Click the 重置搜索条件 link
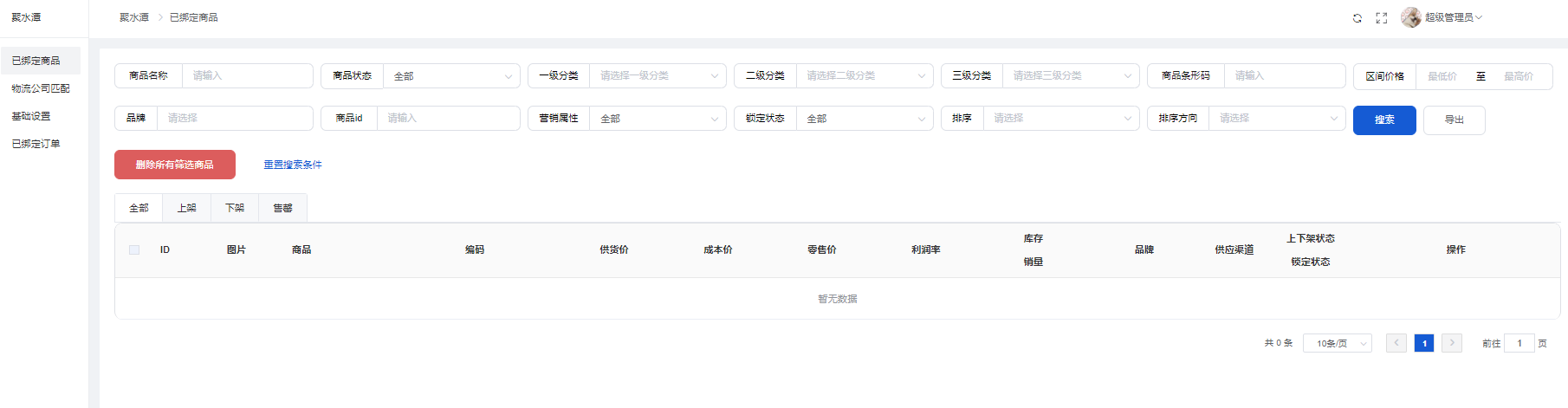 293,165
